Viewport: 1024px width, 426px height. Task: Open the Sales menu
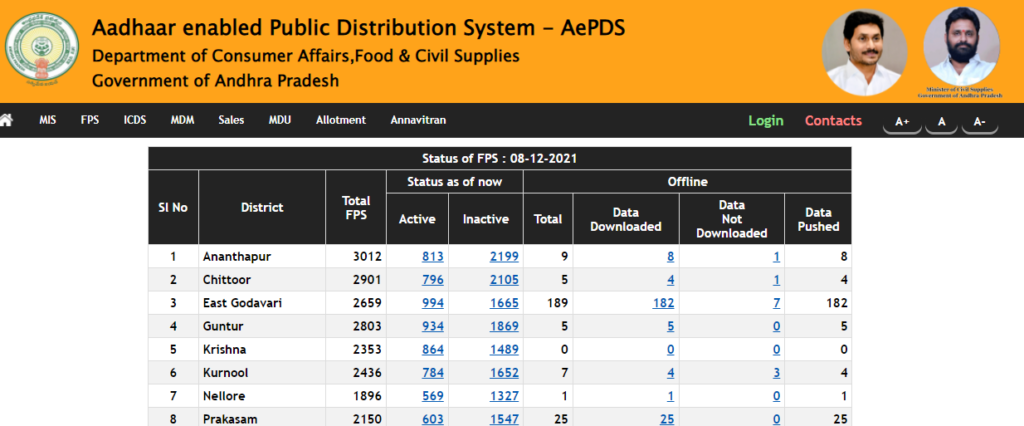[x=231, y=120]
